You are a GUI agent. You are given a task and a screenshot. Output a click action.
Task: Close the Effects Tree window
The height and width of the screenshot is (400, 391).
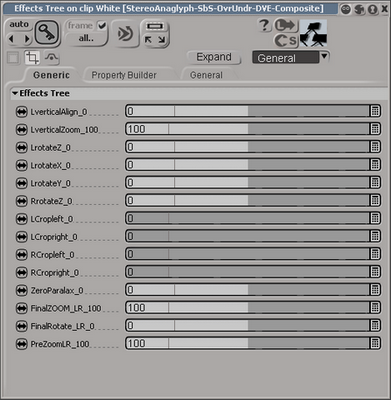click(x=384, y=9)
